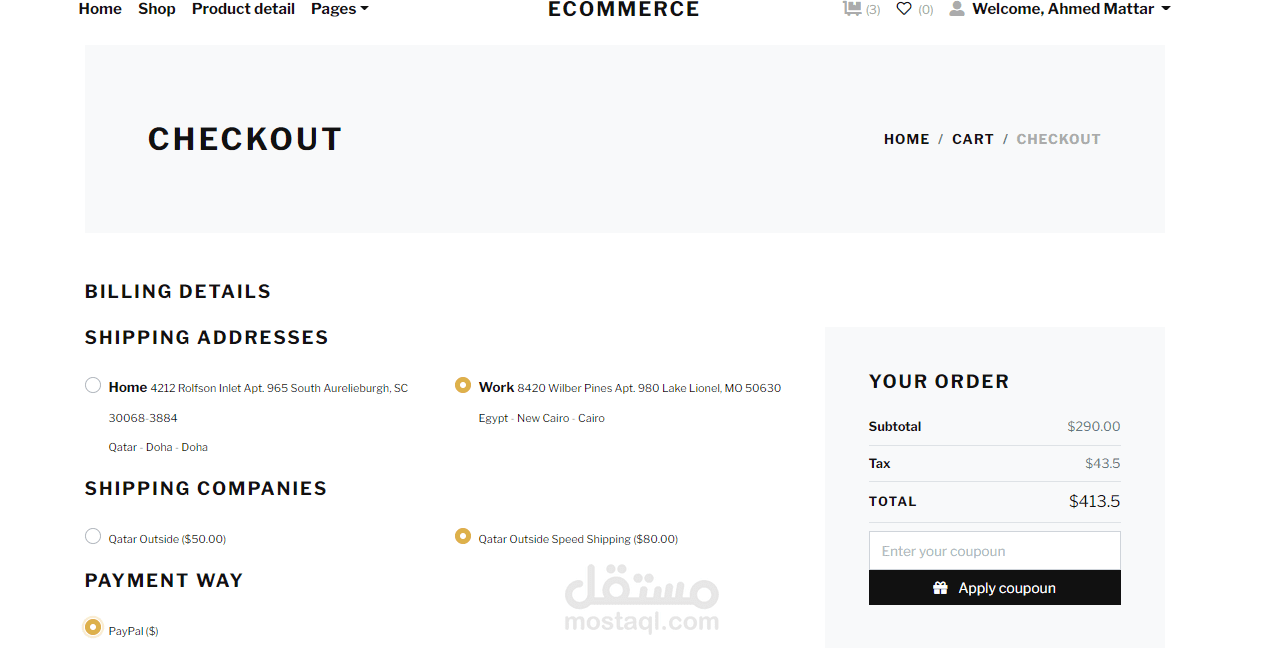This screenshot has width=1285, height=648.
Task: Open Product detail nav item
Action: pyautogui.click(x=243, y=9)
